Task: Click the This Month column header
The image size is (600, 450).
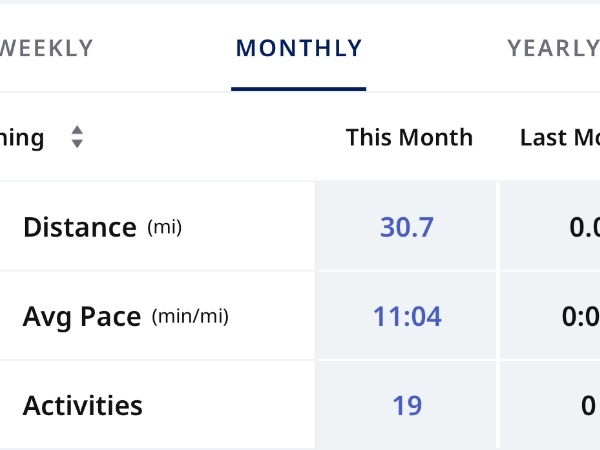Action: tap(409, 137)
